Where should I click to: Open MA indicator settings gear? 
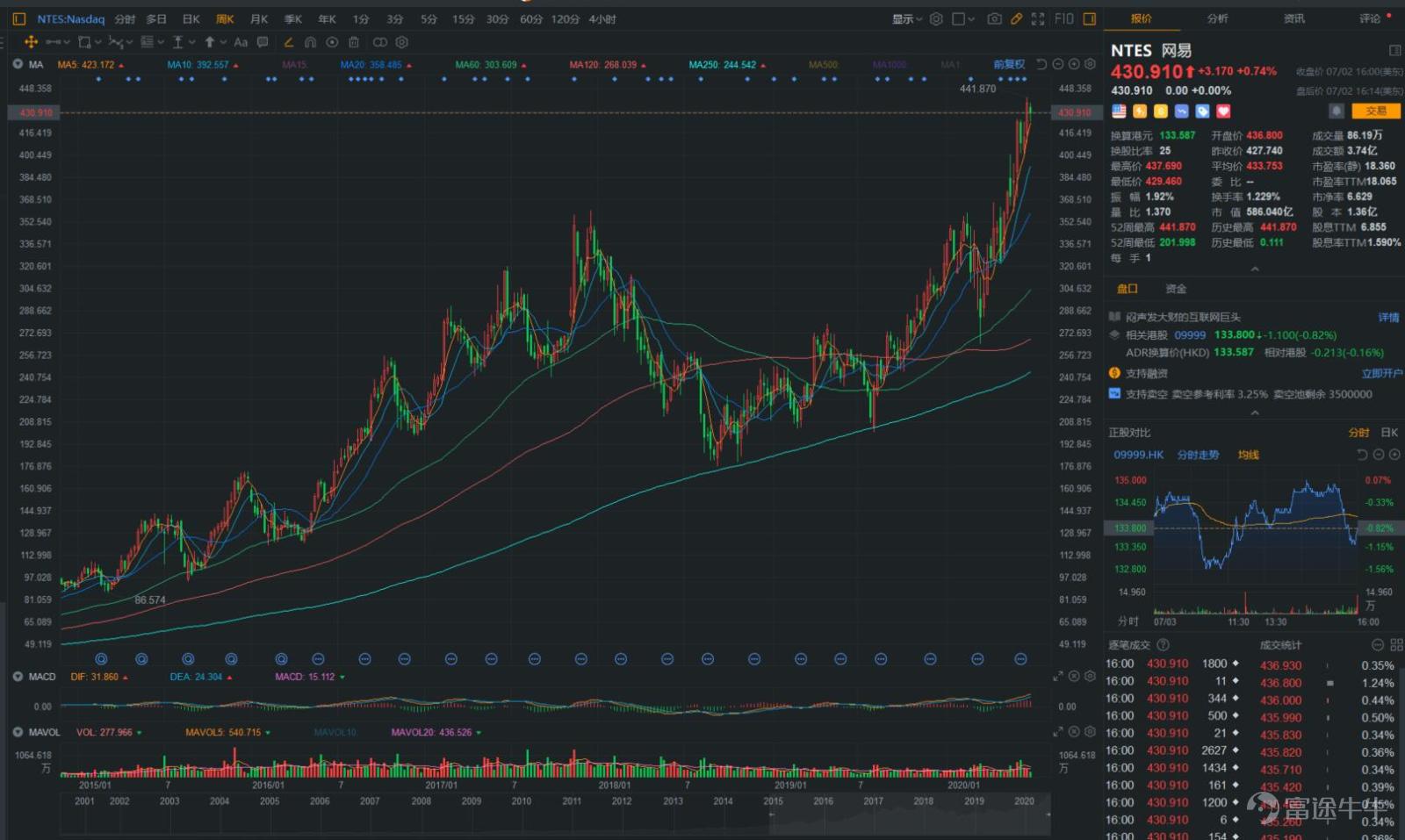point(1090,64)
